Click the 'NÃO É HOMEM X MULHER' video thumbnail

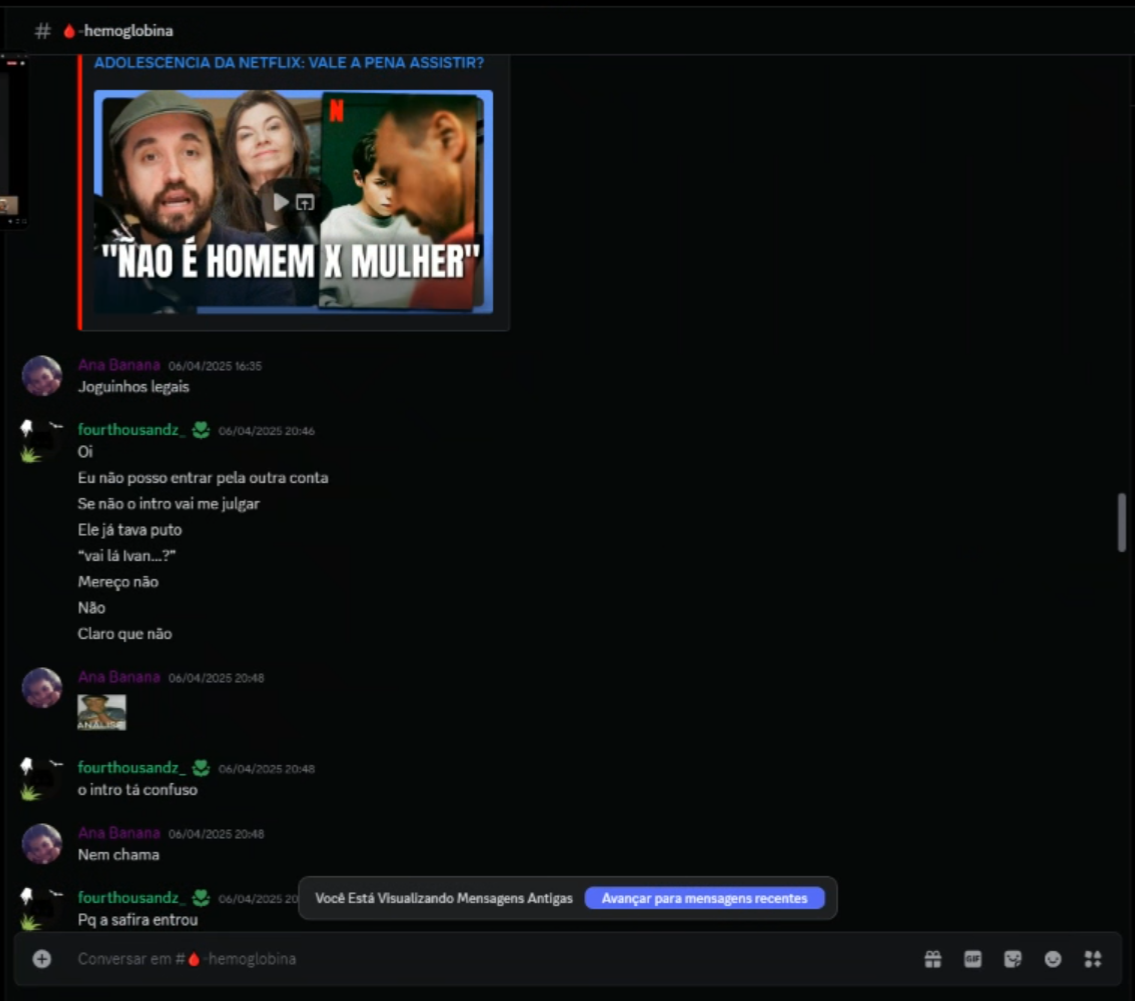pos(293,202)
